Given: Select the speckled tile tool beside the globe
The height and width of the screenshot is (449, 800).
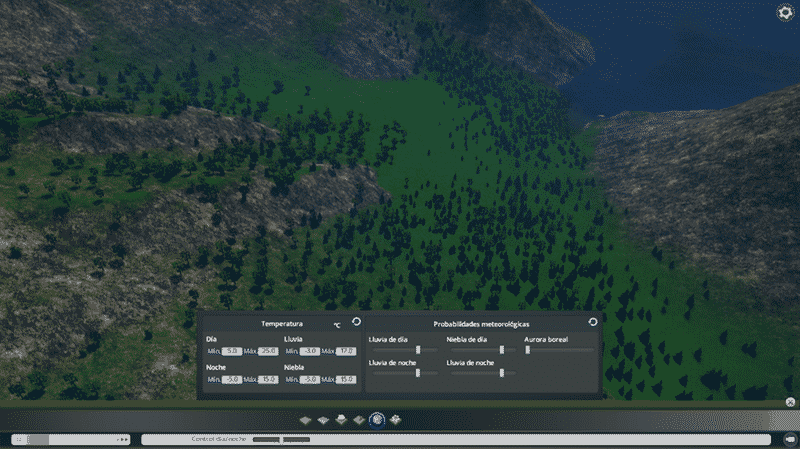Looking at the screenshot, I should coord(396,420).
